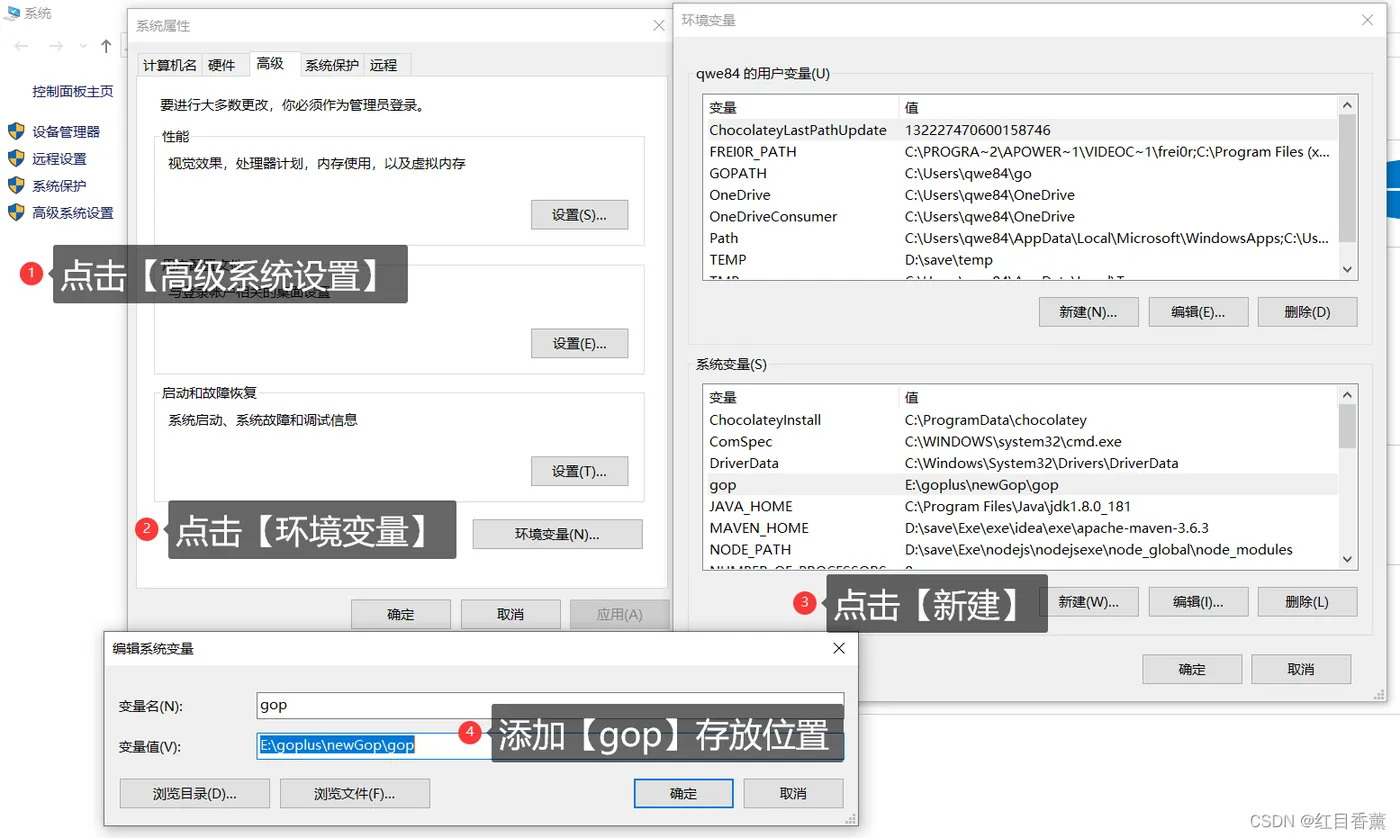The width and height of the screenshot is (1400, 838).
Task: Click the 环境变量(N)... button
Action: click(x=557, y=534)
